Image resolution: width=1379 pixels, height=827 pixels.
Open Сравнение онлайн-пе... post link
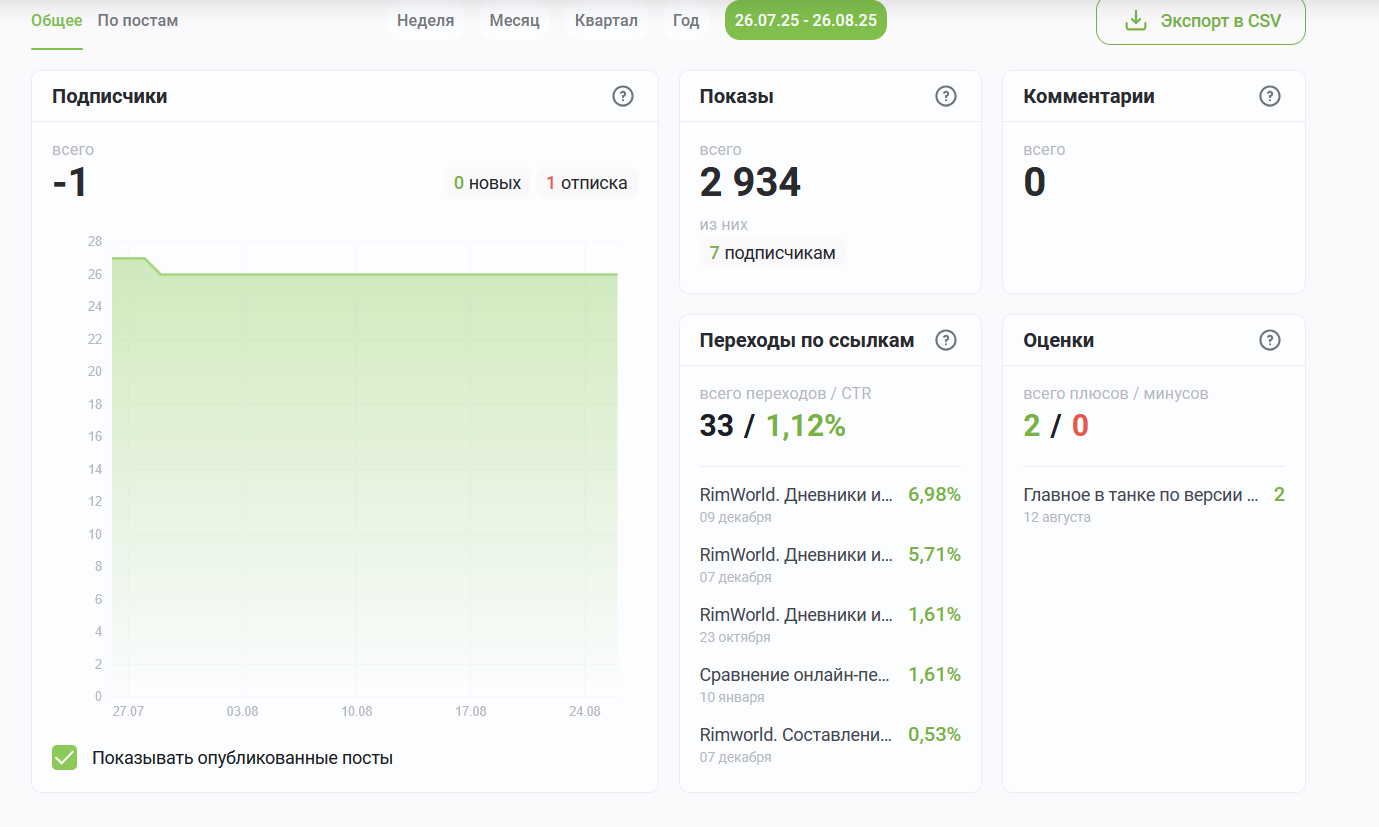click(x=794, y=674)
